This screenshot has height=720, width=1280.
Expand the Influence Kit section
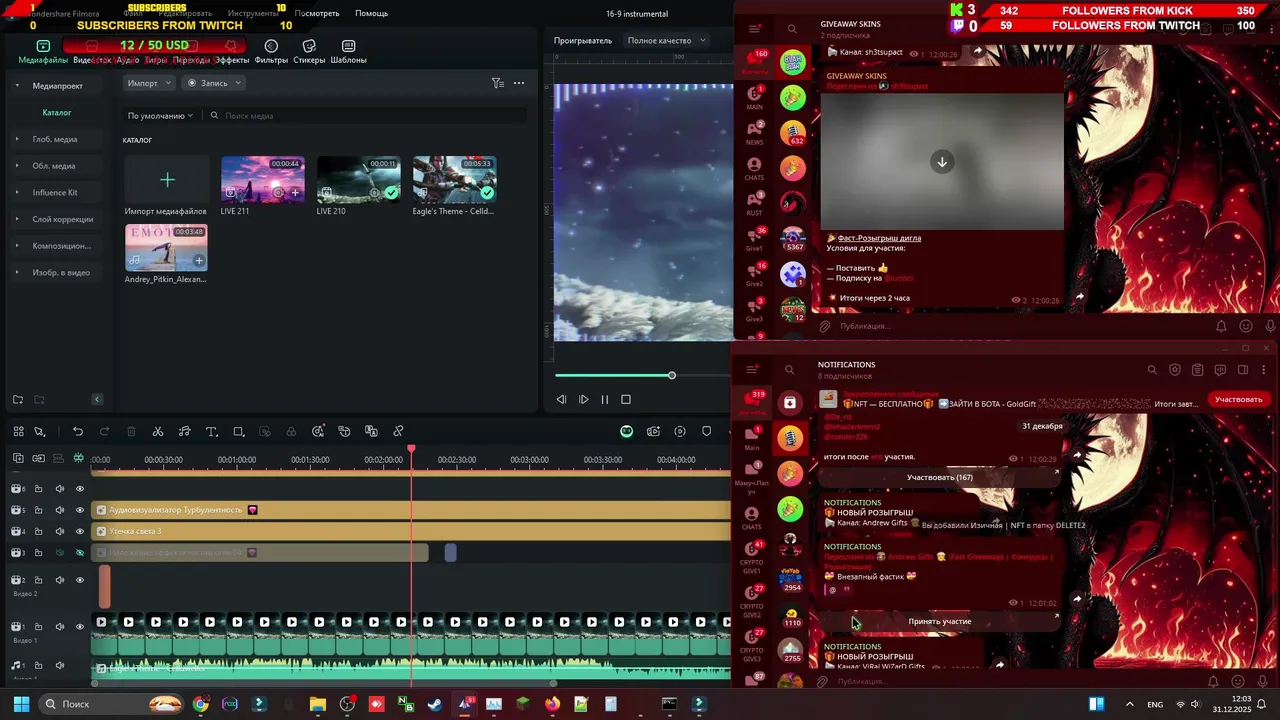point(17,192)
